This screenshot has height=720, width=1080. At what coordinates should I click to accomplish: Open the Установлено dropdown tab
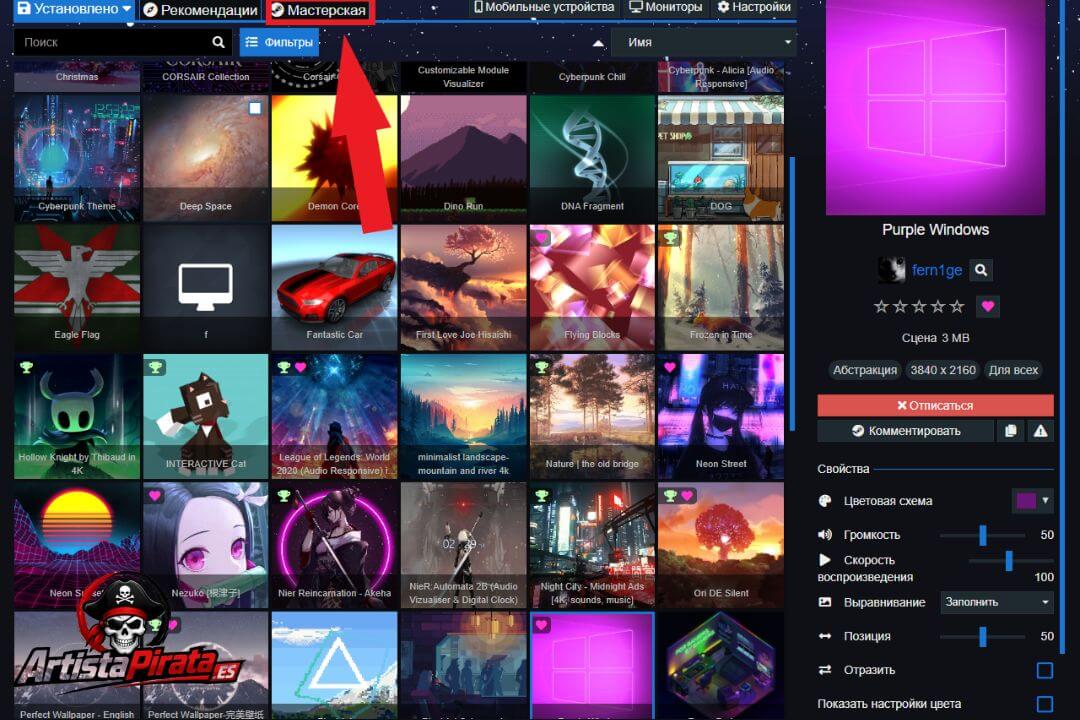74,9
